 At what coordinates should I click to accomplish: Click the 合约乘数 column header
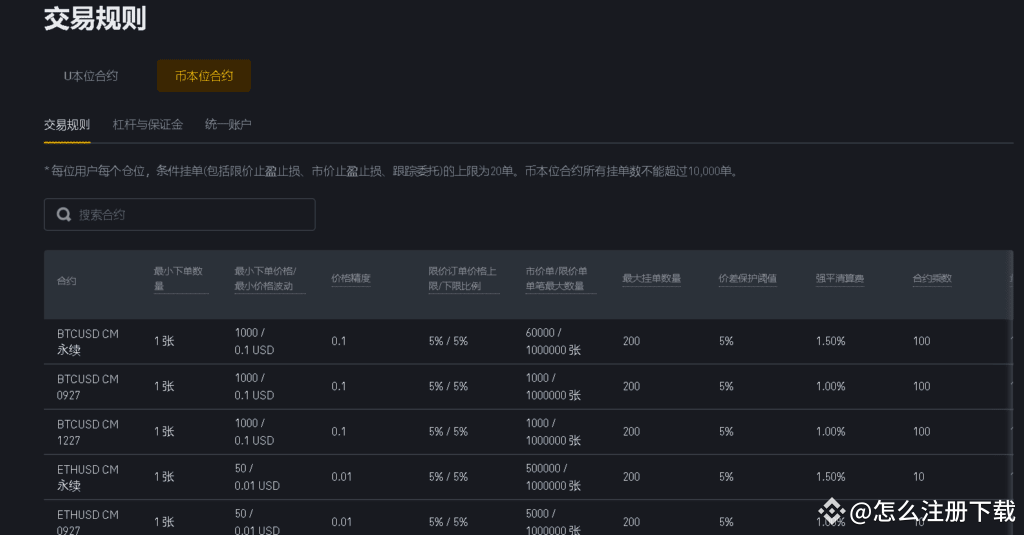pos(932,279)
